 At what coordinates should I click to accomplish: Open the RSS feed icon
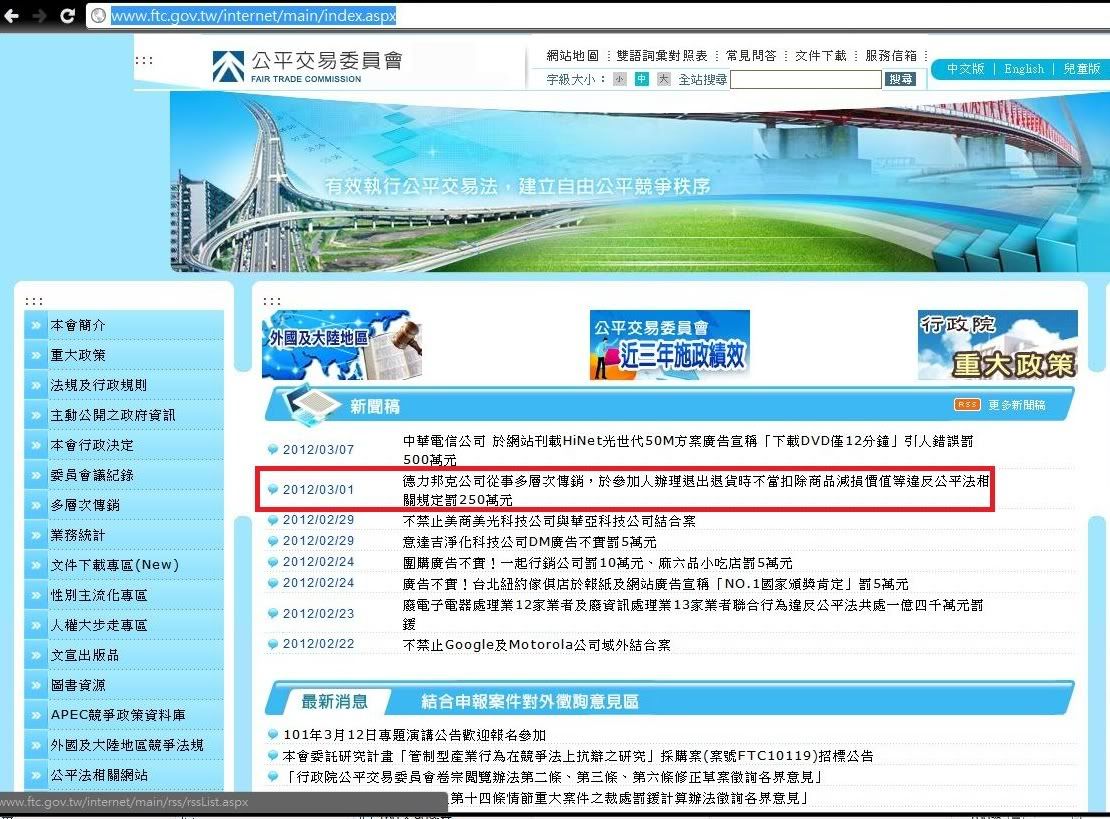point(967,405)
